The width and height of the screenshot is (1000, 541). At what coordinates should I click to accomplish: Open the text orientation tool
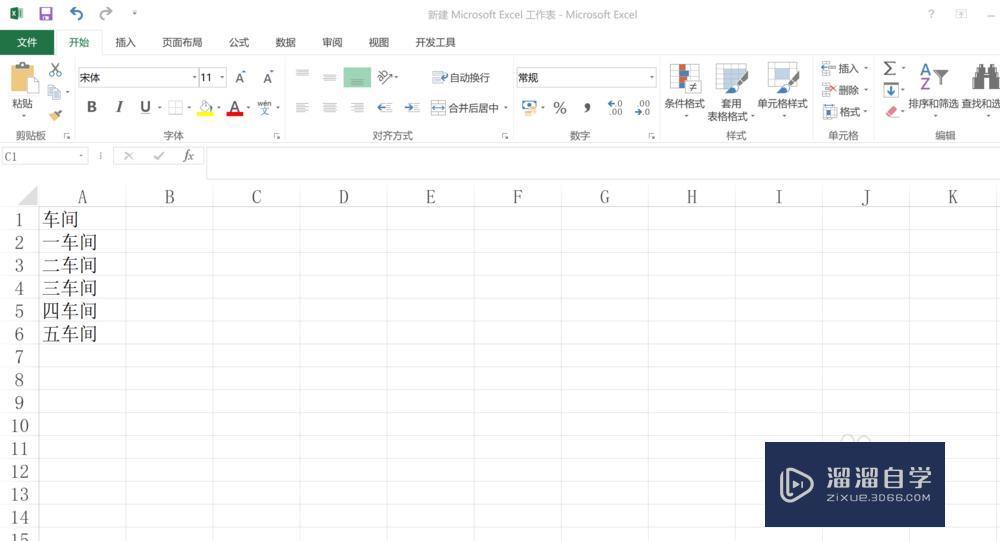385,77
